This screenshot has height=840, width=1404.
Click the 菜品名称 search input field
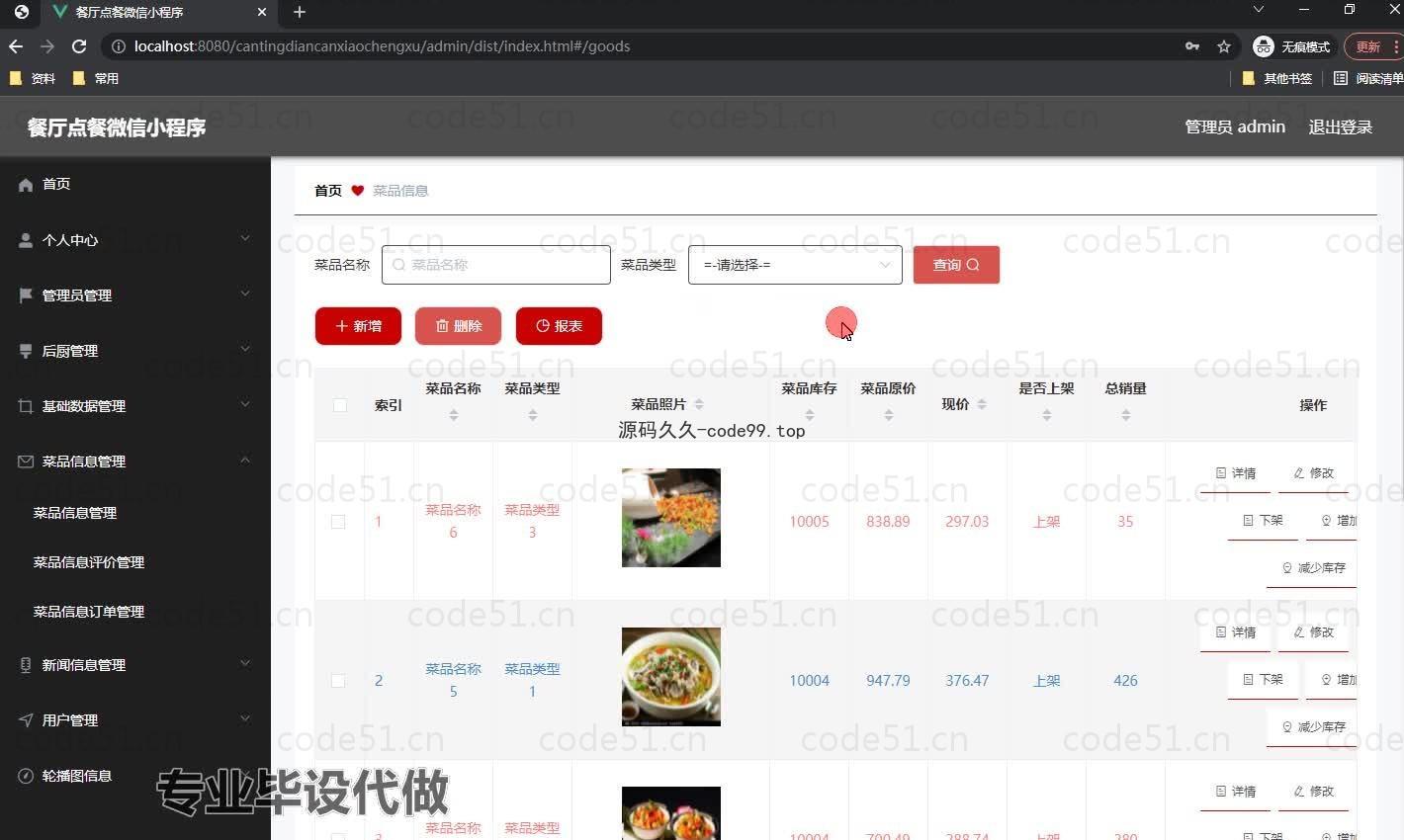pos(496,265)
